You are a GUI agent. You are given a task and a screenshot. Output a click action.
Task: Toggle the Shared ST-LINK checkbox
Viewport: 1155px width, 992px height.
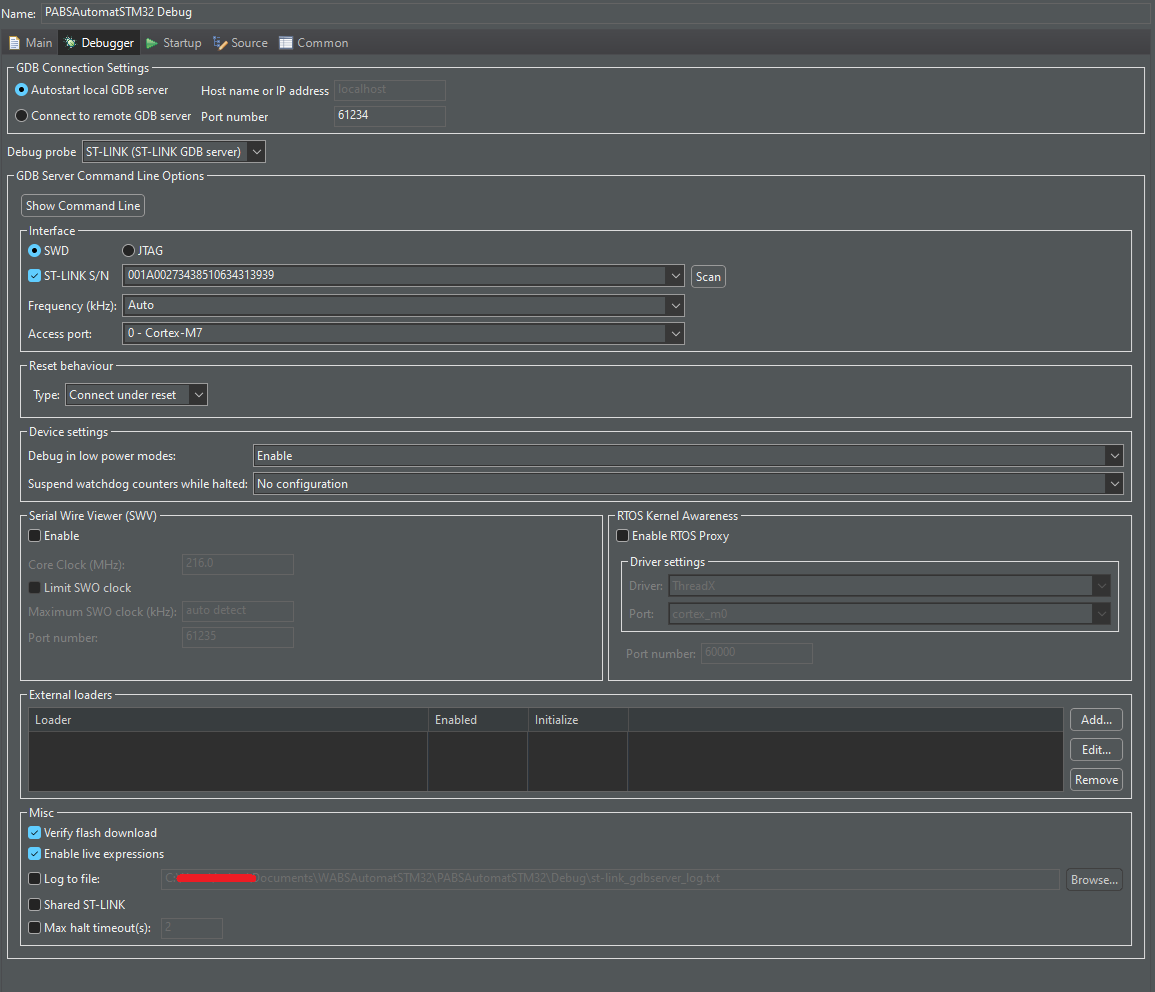34,904
